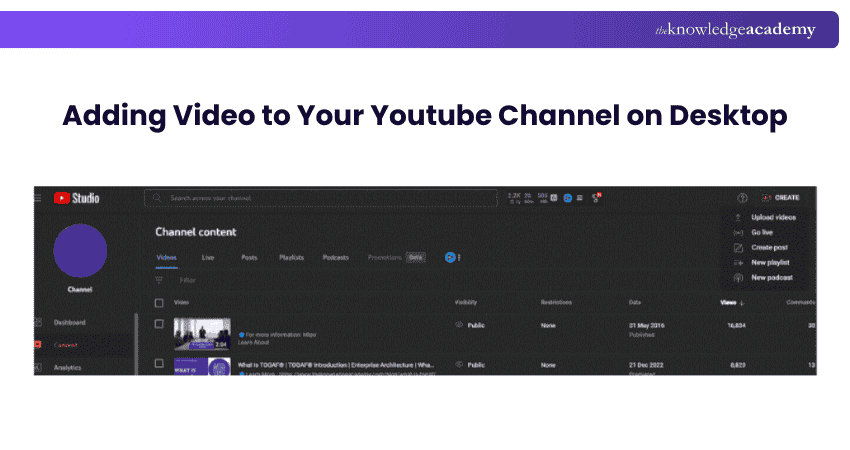Click the Filter text field

(x=188, y=280)
